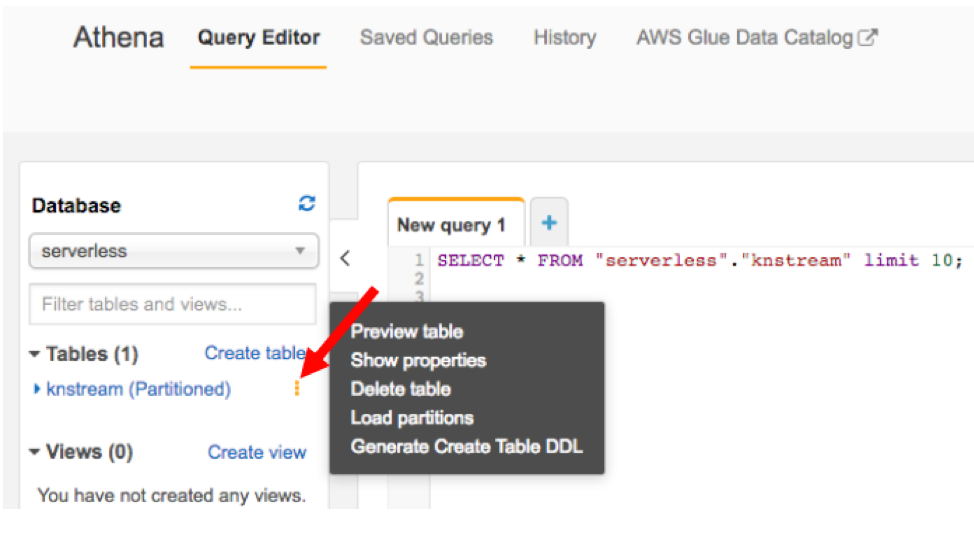Focus the Filter tables and views field

pos(173,304)
